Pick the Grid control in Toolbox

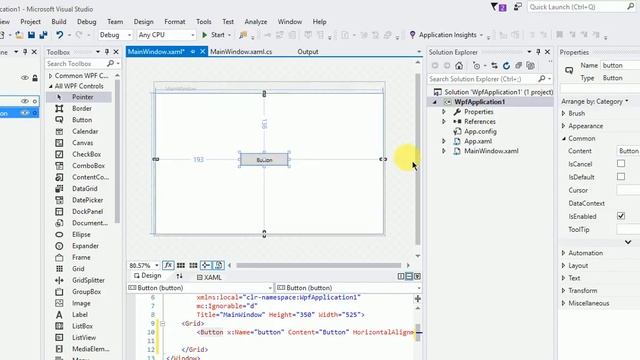coord(78,269)
